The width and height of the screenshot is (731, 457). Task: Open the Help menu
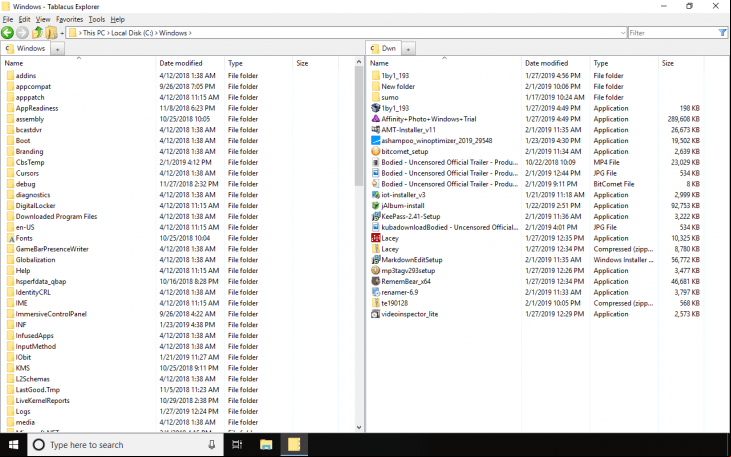tap(117, 20)
